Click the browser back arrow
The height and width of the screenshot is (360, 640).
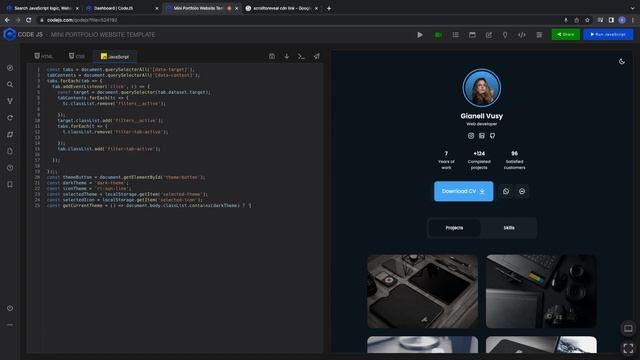[7, 20]
